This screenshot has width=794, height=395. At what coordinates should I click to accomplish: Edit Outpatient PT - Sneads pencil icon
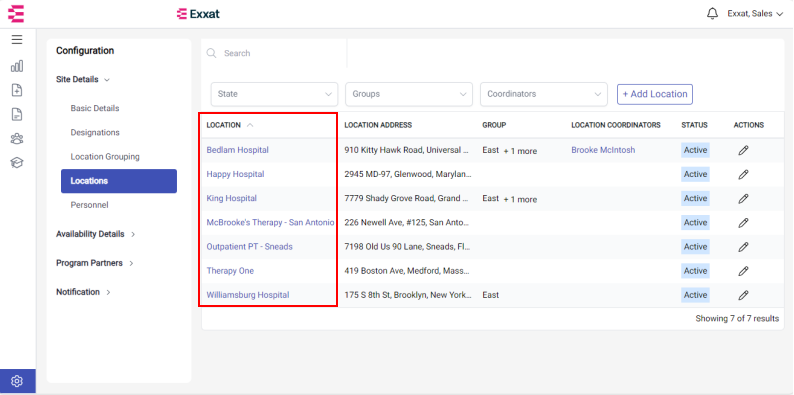(x=743, y=247)
